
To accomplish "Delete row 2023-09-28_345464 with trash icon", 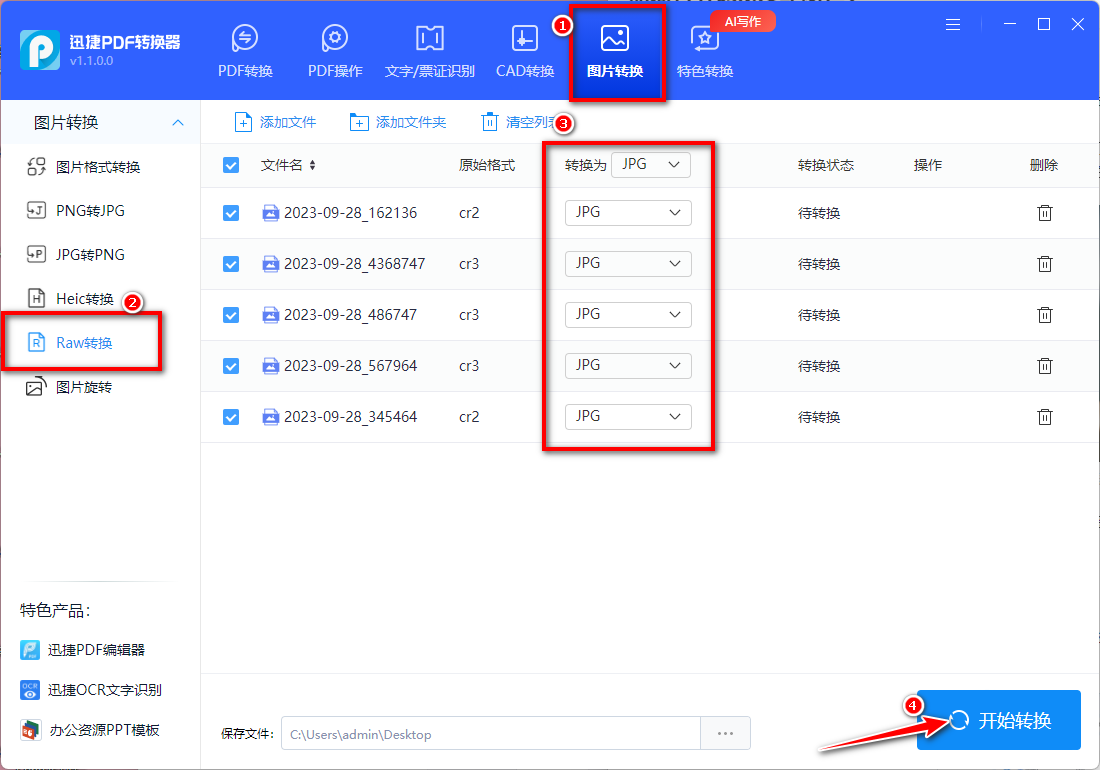I will (1045, 417).
